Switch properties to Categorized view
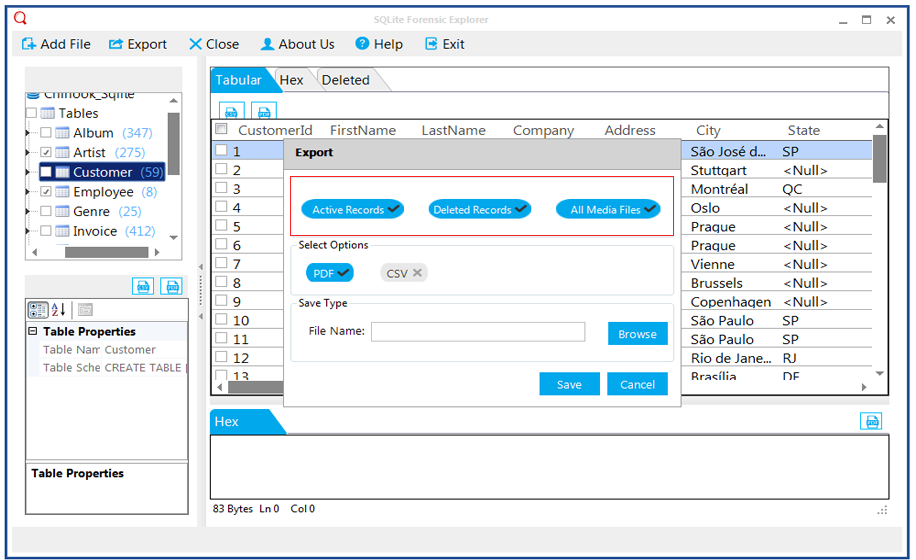 [38, 309]
